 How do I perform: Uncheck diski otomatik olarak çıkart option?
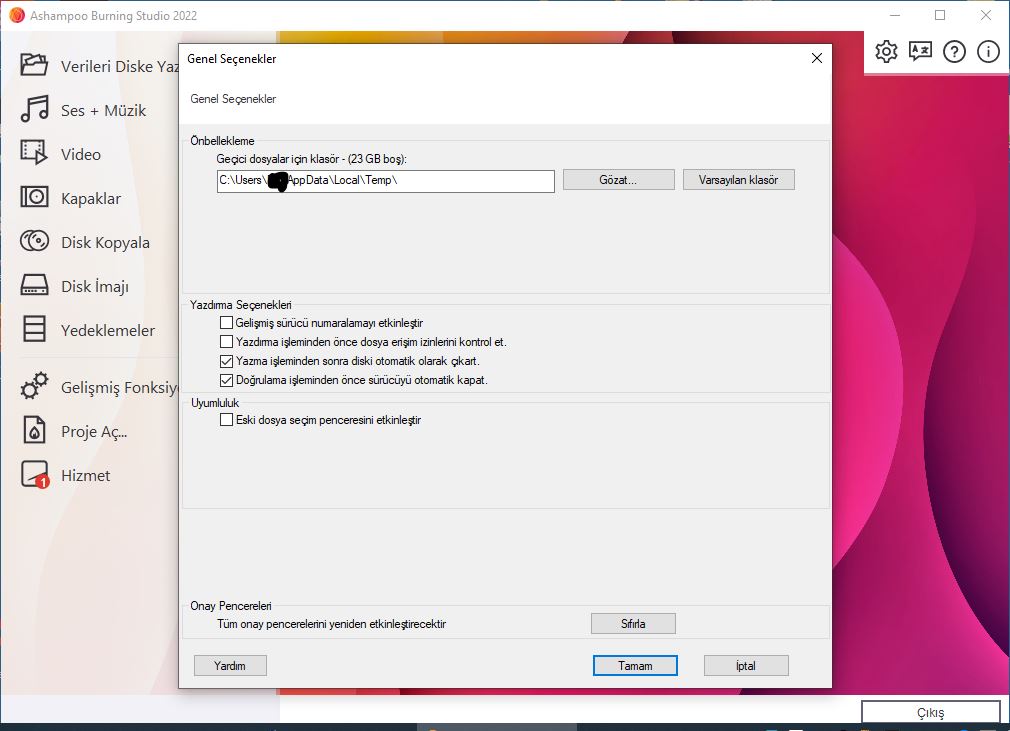coord(226,361)
